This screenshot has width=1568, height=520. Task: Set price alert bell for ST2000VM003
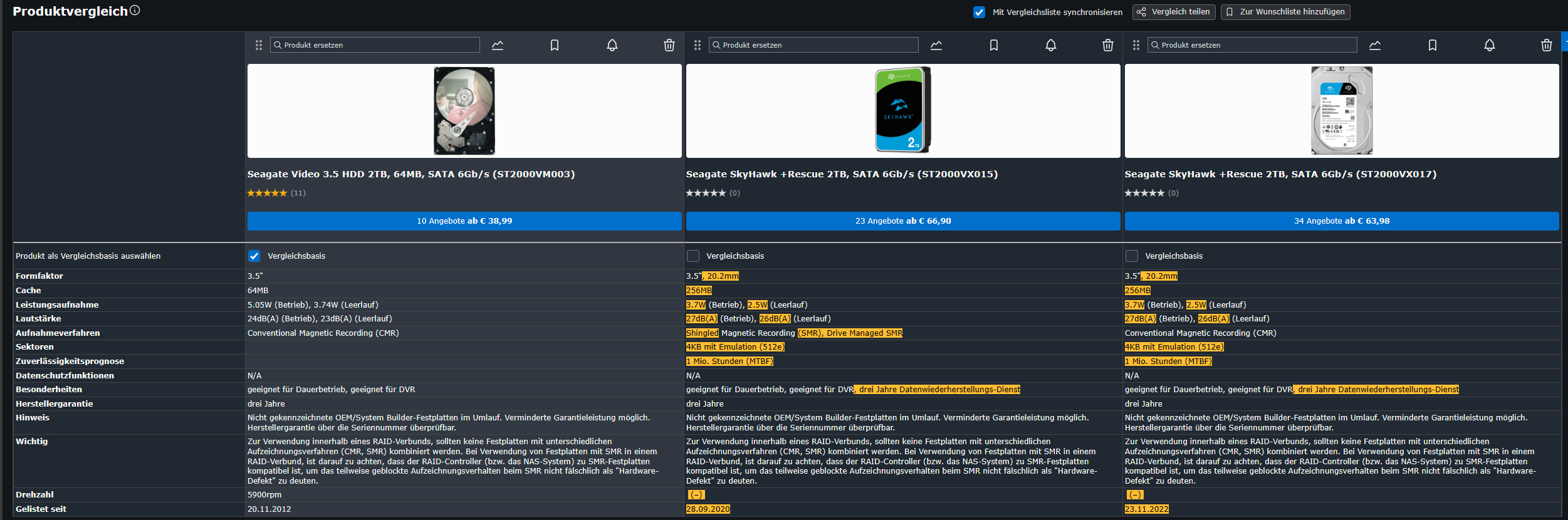612,45
